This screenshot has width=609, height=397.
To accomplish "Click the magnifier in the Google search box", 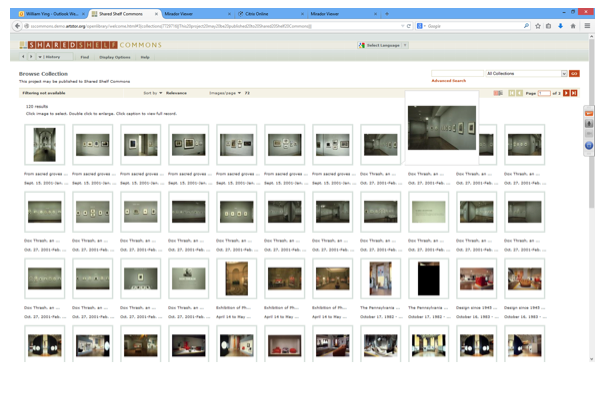I will pos(526,26).
